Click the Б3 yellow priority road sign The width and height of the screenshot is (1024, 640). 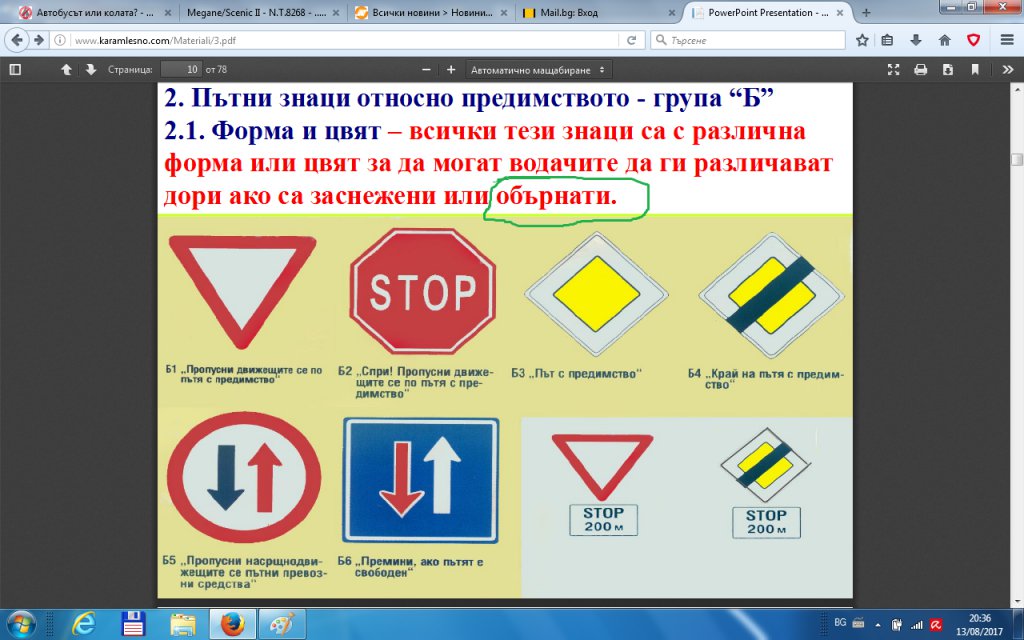(596, 295)
